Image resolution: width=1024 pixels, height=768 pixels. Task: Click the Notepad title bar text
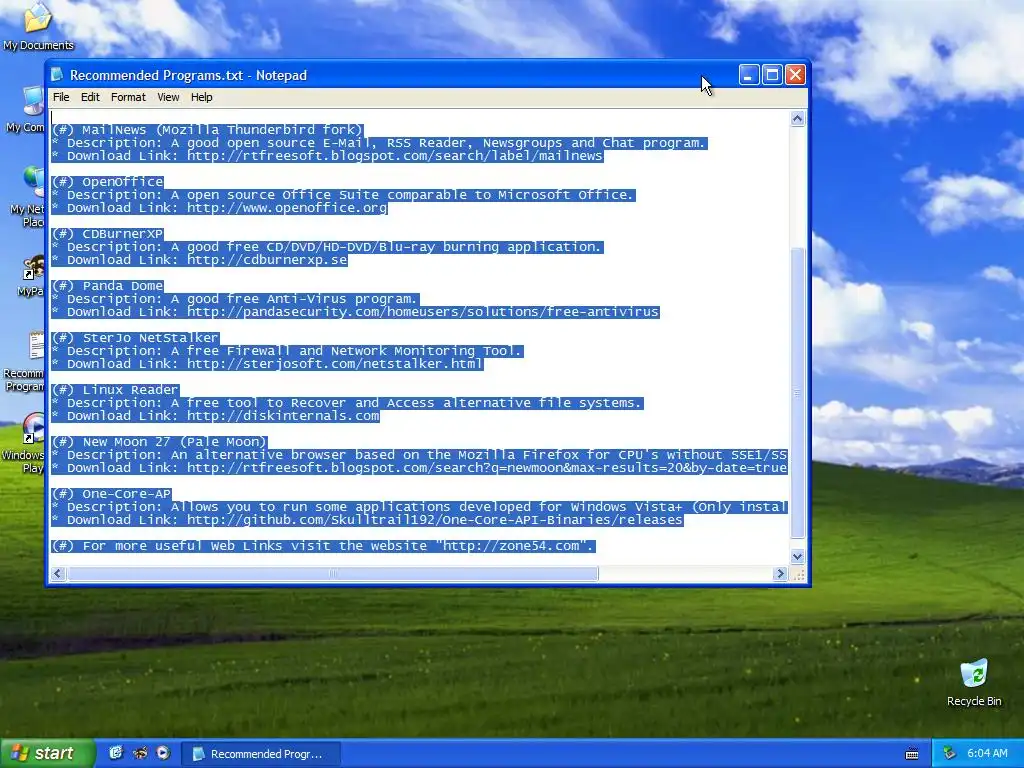click(188, 75)
